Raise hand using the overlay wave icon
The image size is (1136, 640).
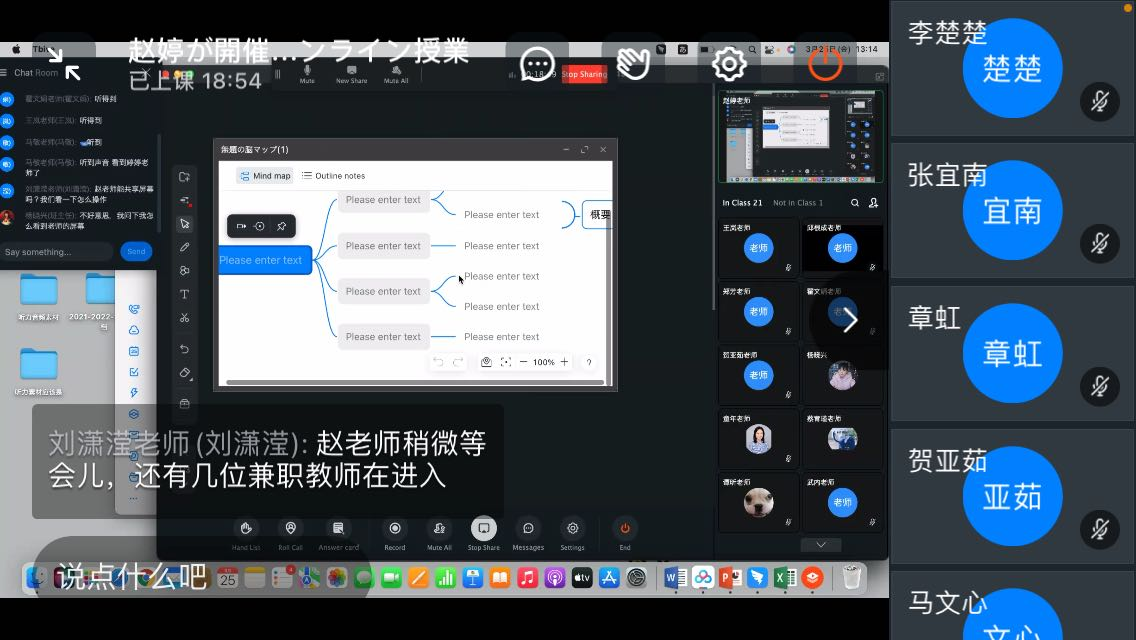coord(633,65)
